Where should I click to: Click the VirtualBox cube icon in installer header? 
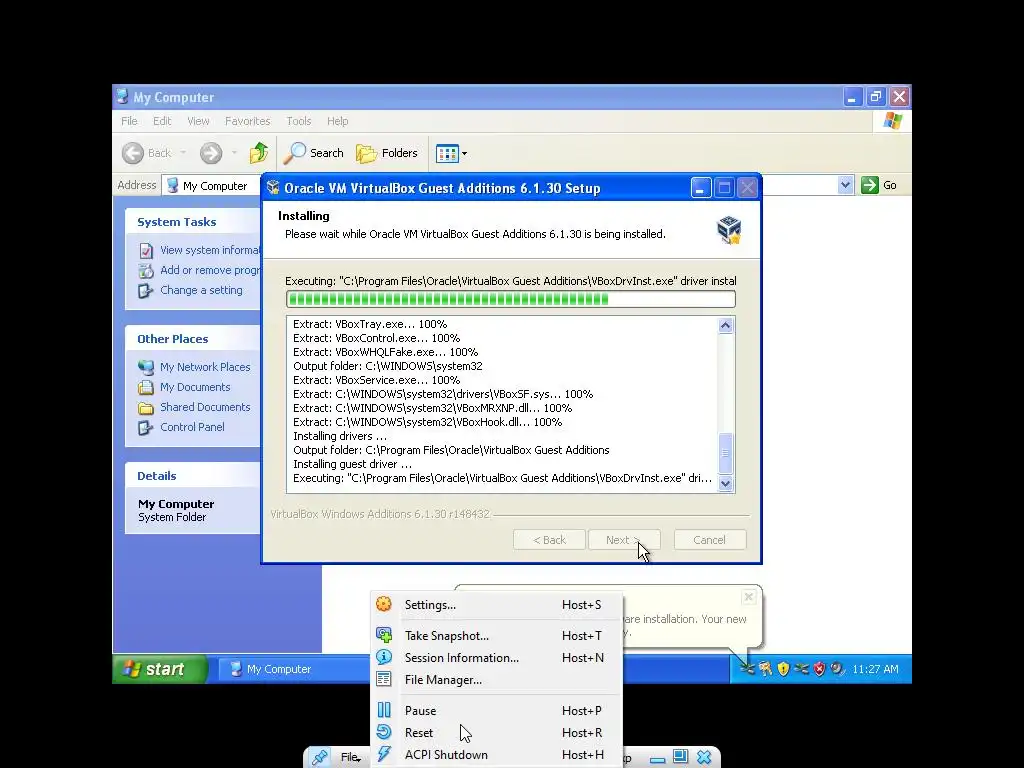(729, 230)
